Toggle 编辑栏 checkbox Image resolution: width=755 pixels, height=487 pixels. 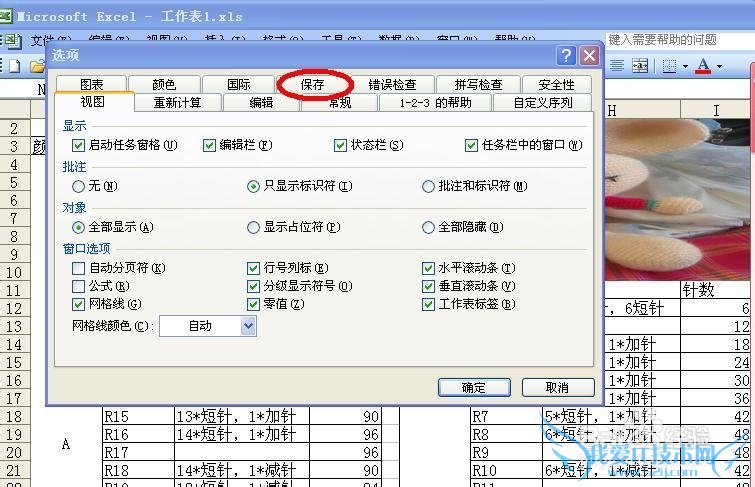point(209,145)
